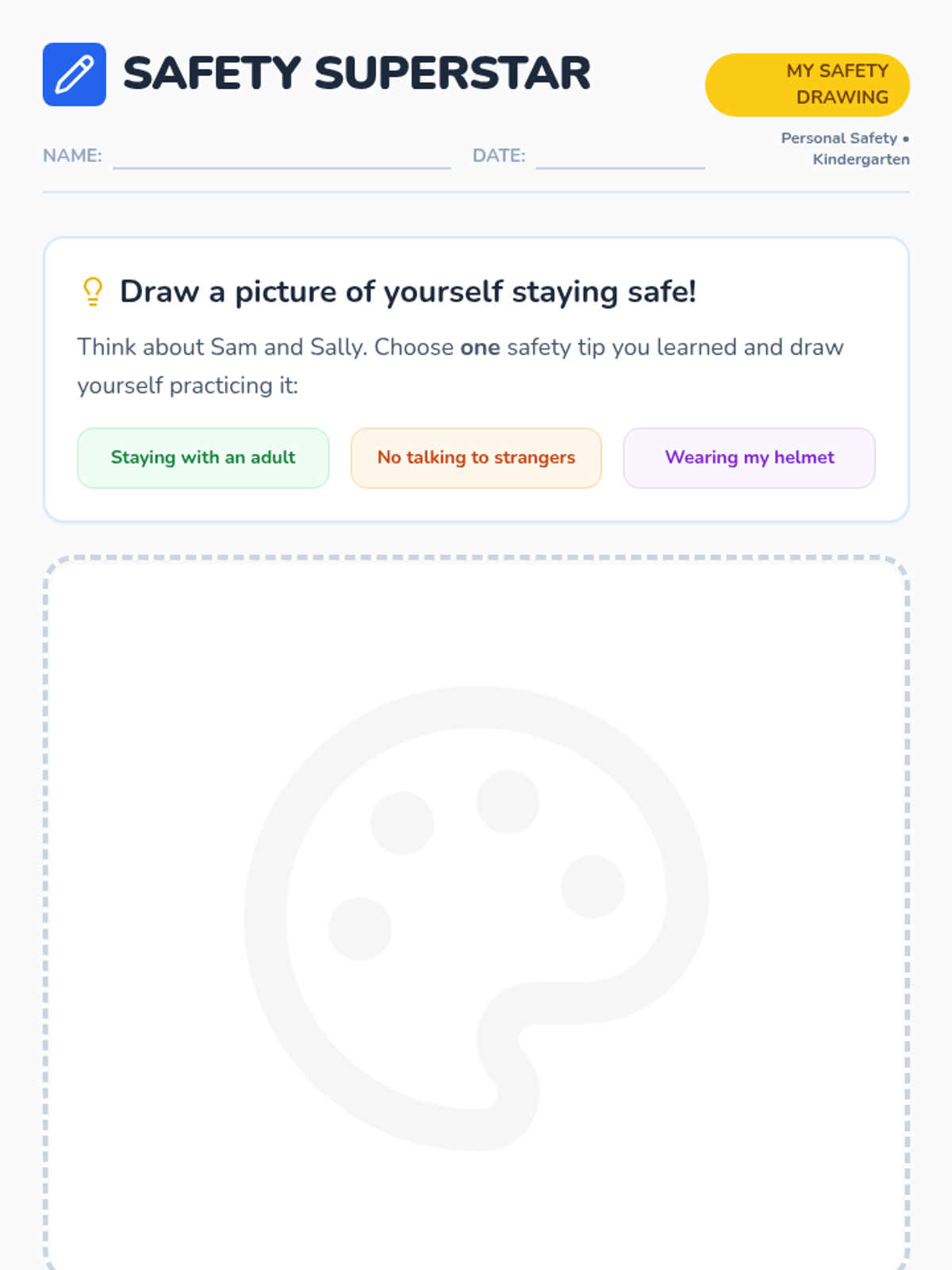Click the 'SAFETY SUPERSTAR' title

356,73
